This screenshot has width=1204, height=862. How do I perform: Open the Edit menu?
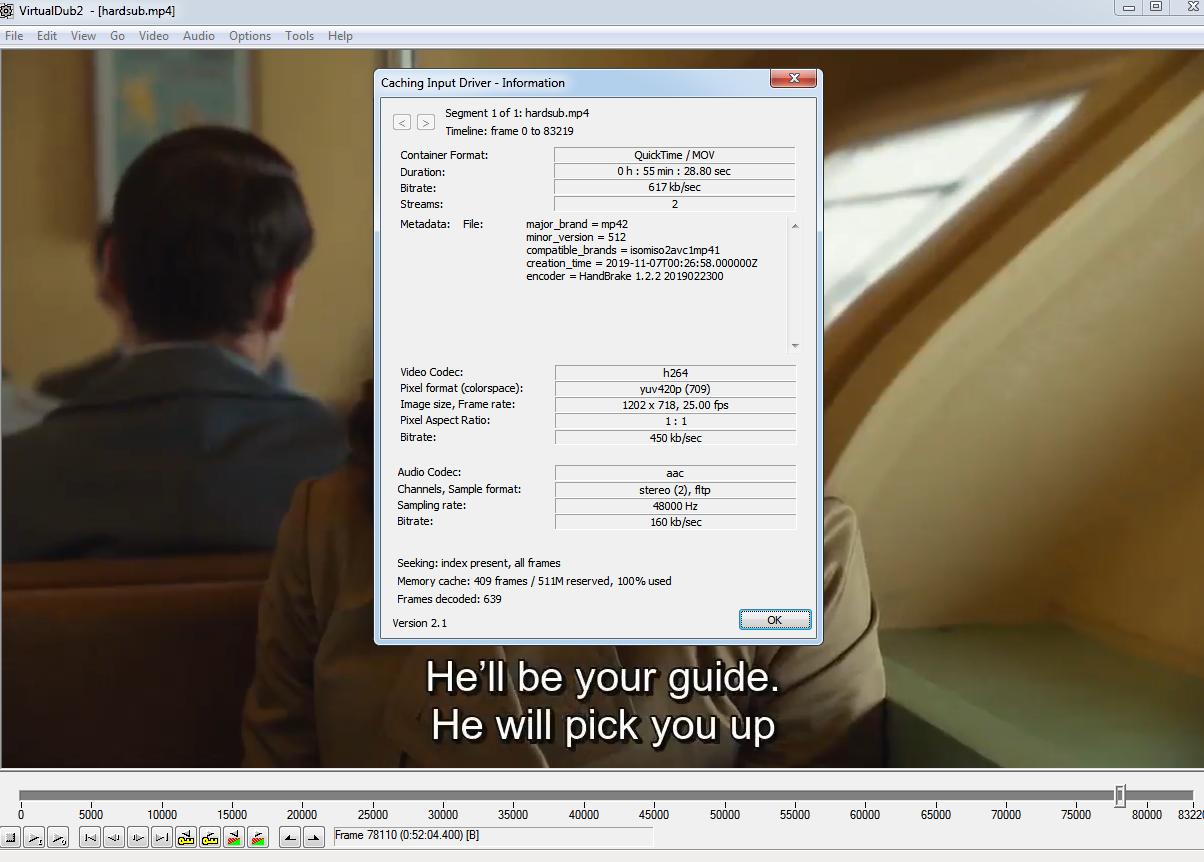pyautogui.click(x=47, y=35)
